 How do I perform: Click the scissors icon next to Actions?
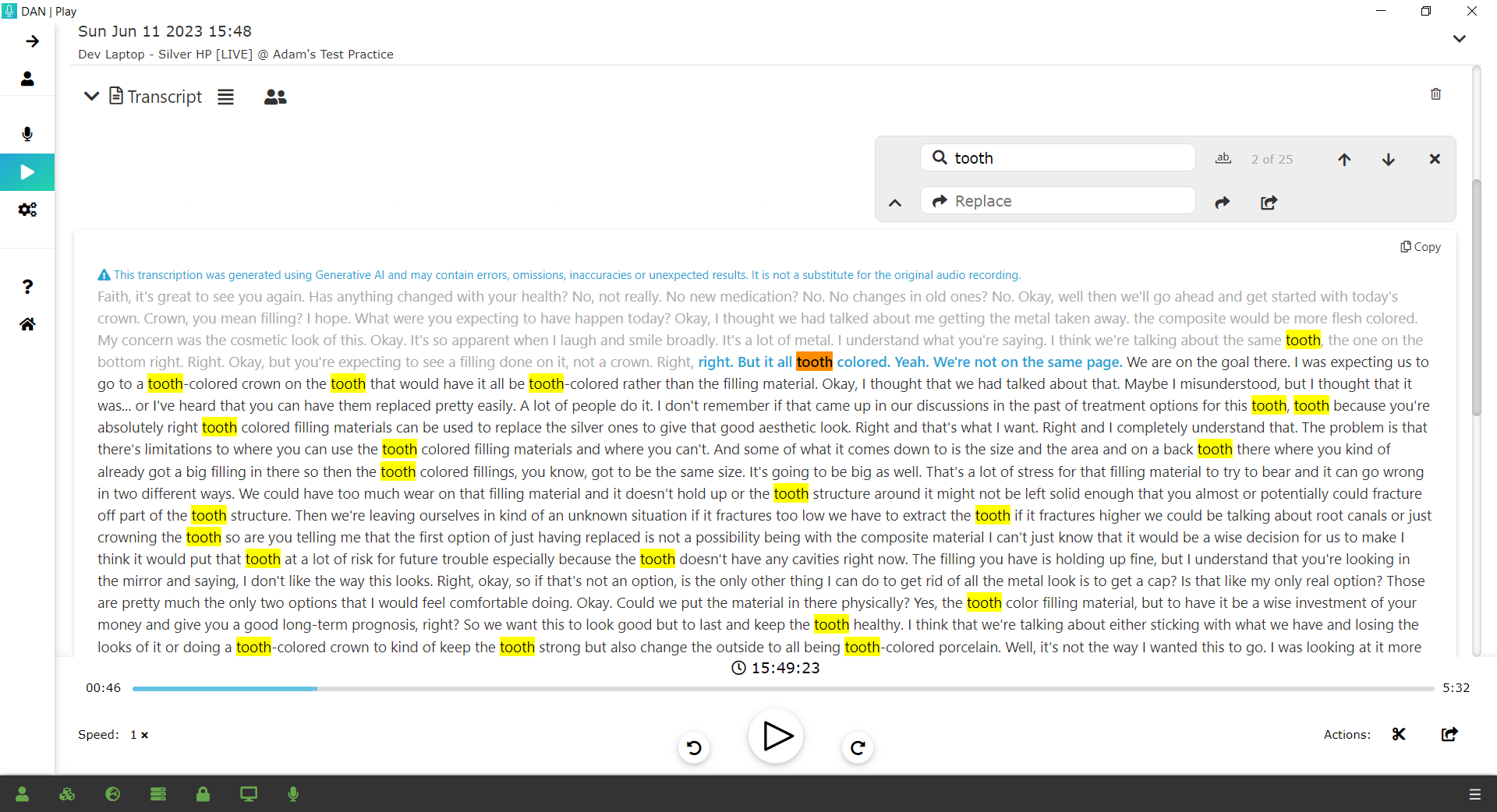pos(1399,734)
